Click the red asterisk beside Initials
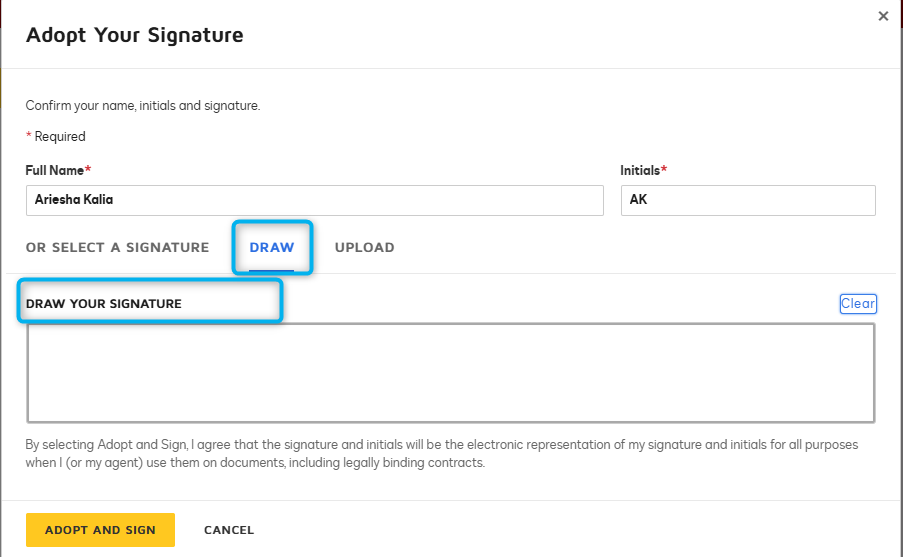This screenshot has height=557, width=903. pyautogui.click(x=664, y=169)
